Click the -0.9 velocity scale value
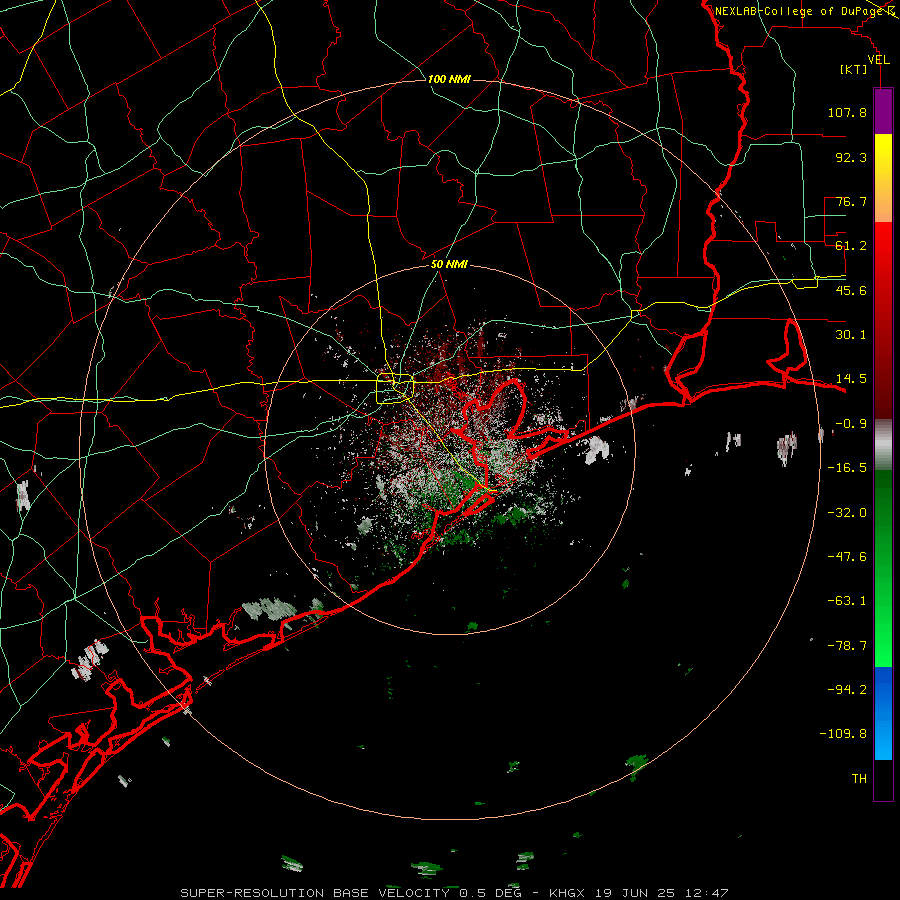900x900 pixels. click(x=851, y=424)
